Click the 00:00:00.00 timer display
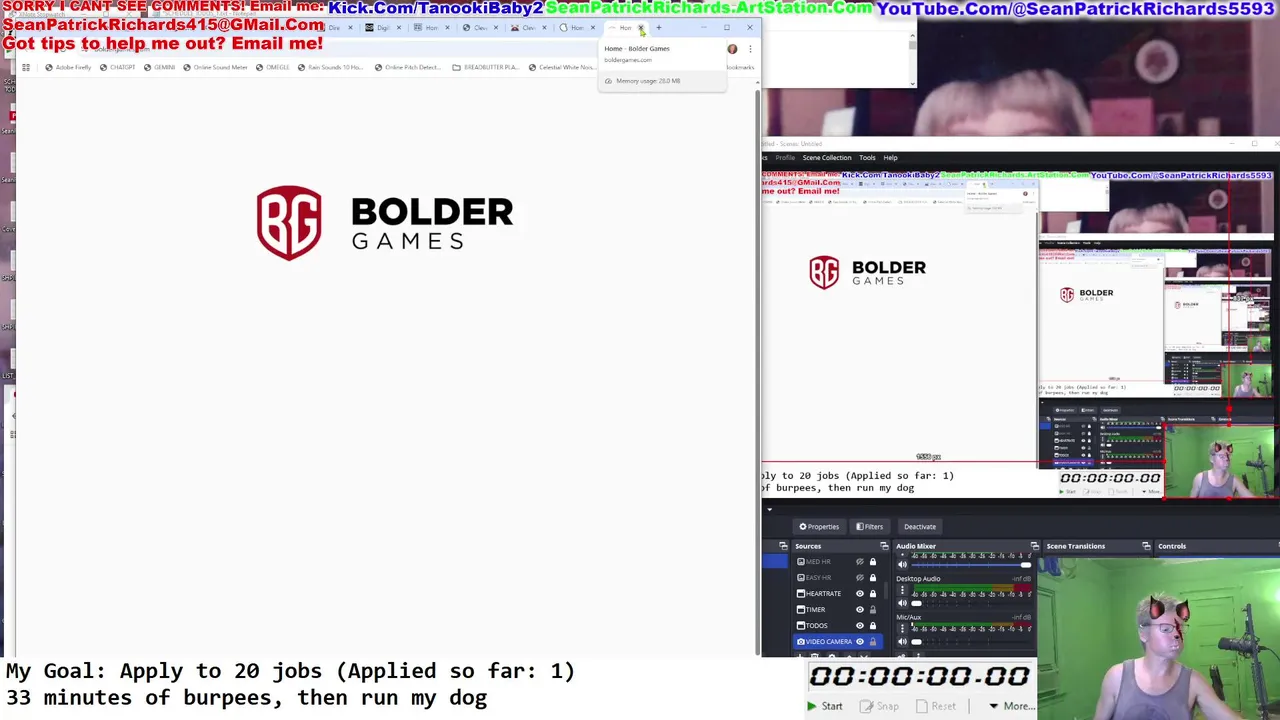Screen dimensions: 1280x720 (x=919, y=677)
